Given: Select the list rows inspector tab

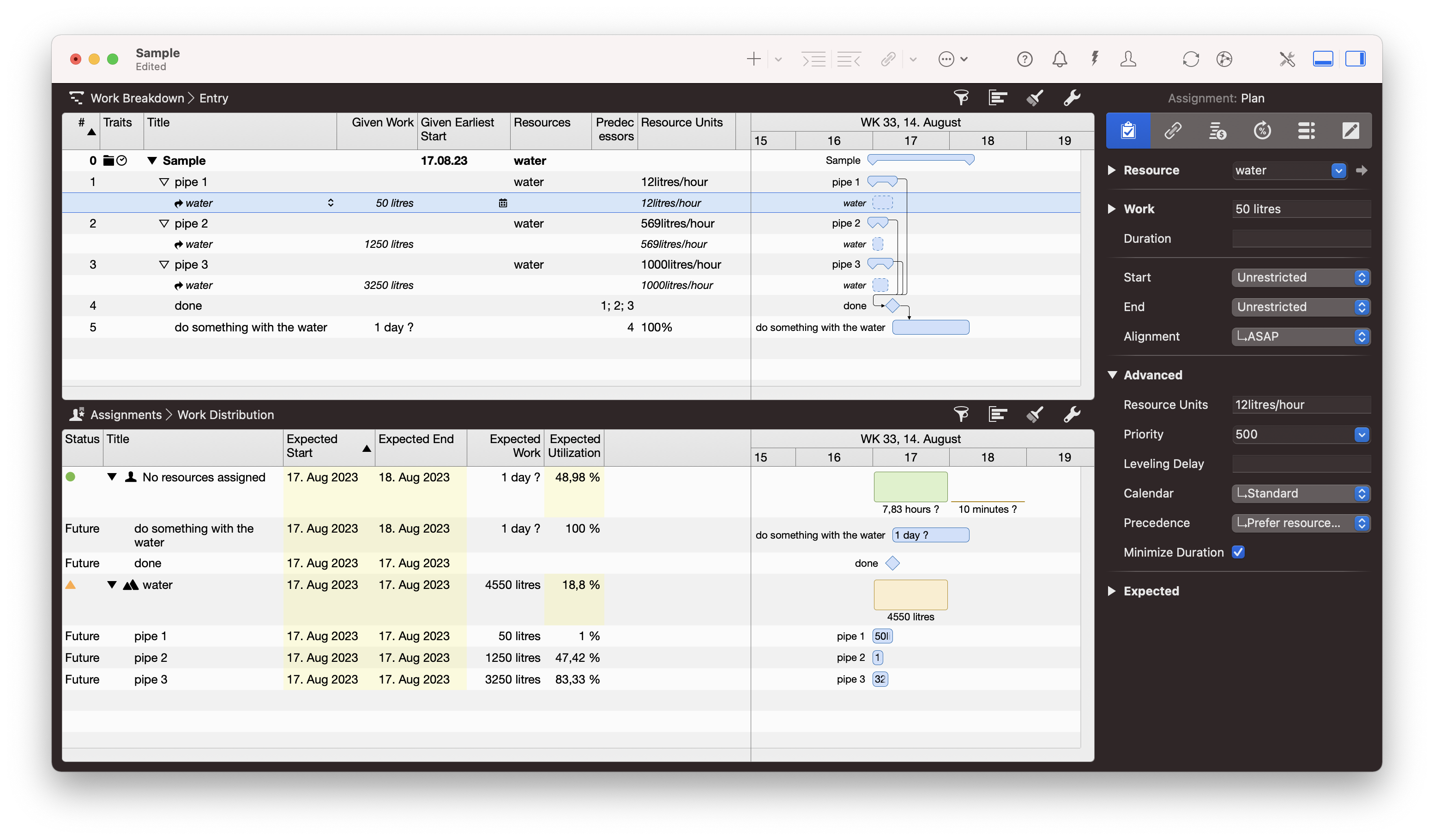Looking at the screenshot, I should tap(1306, 131).
